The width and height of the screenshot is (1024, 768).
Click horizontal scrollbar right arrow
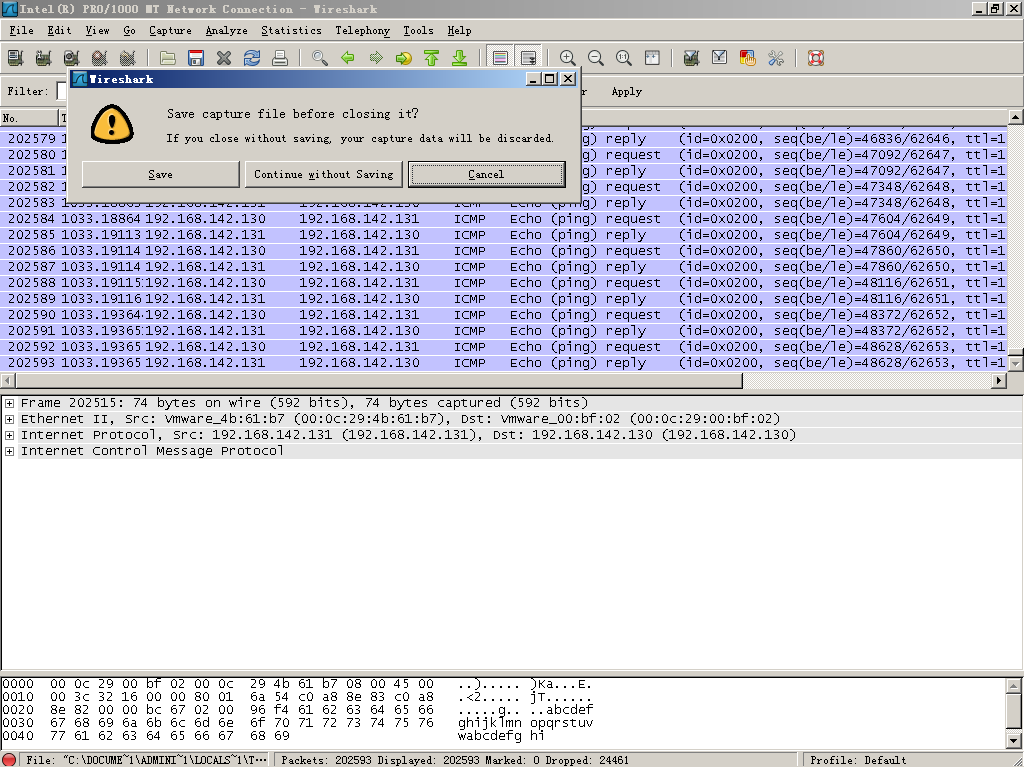[999, 380]
